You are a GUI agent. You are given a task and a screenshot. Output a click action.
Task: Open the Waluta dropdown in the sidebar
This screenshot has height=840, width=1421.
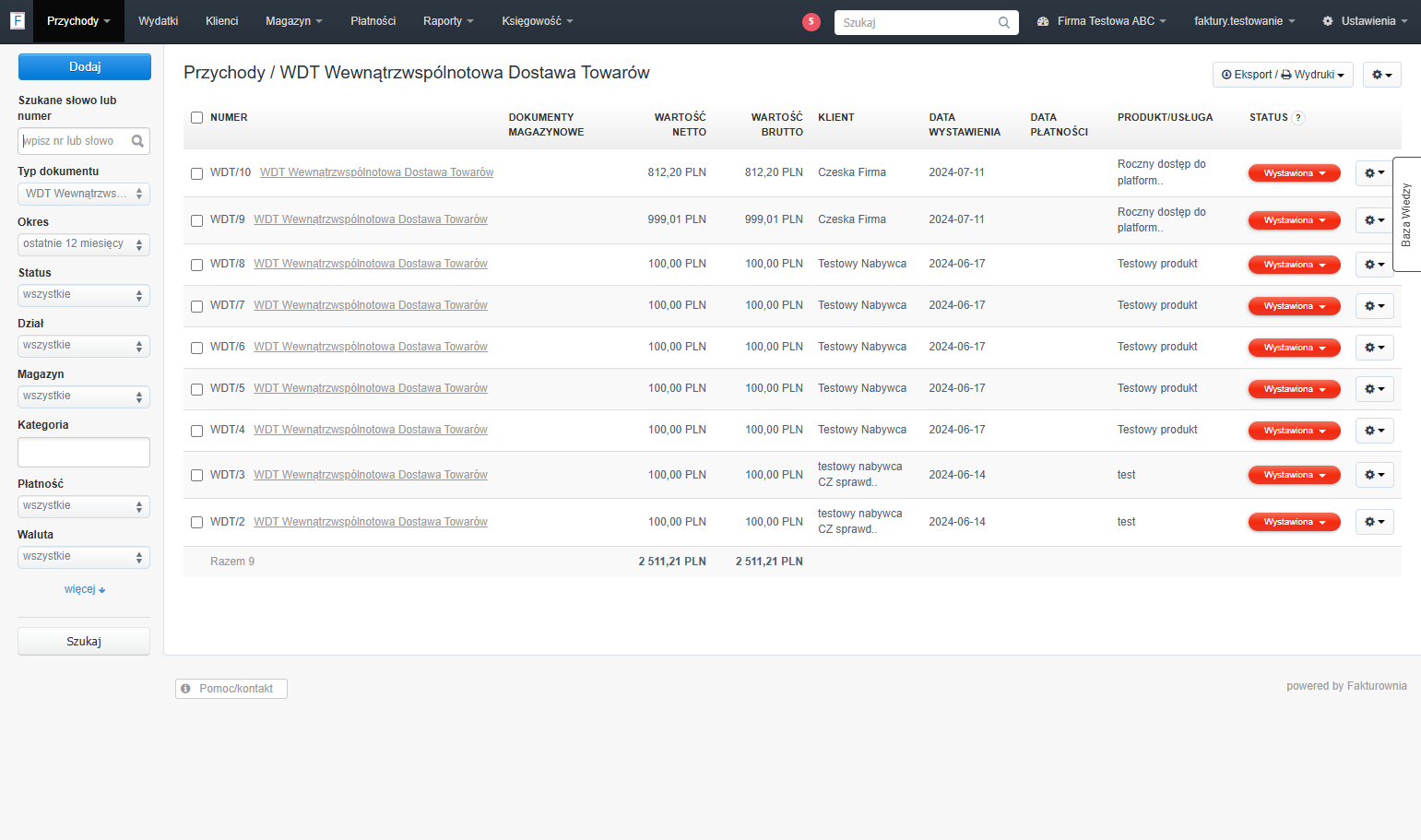tap(84, 557)
